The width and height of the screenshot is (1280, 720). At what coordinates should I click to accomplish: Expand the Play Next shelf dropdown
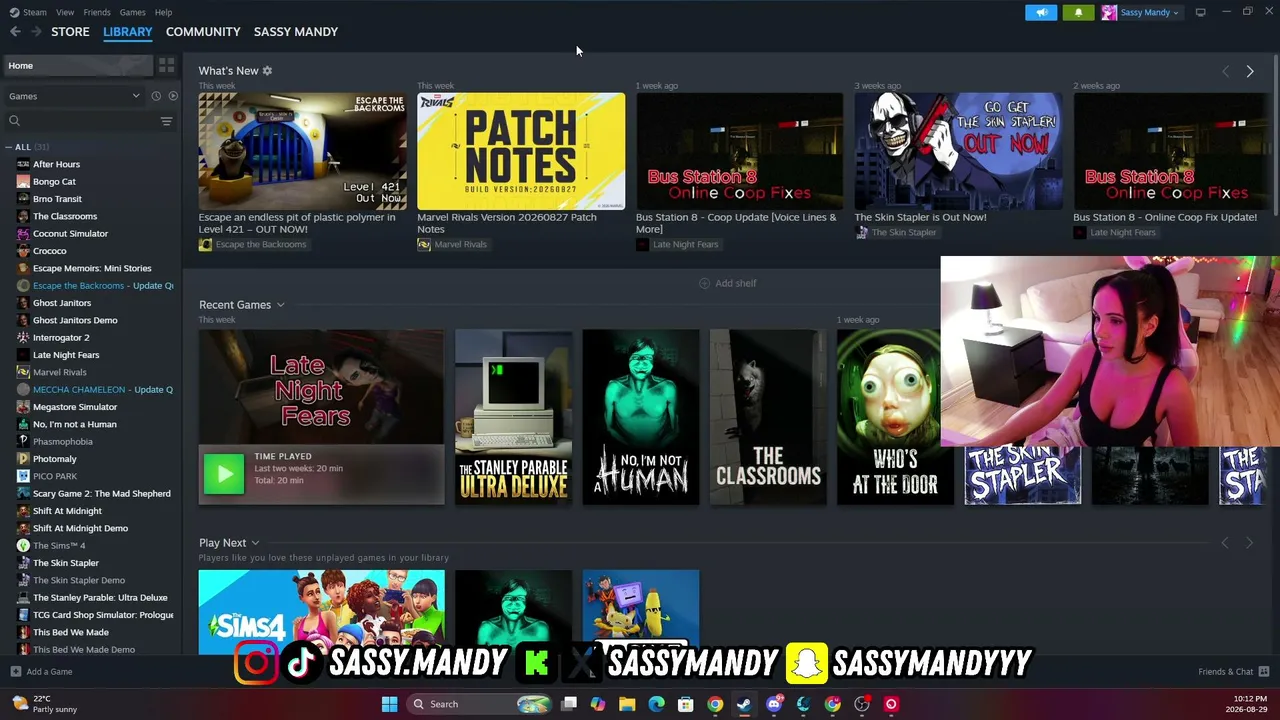(255, 543)
